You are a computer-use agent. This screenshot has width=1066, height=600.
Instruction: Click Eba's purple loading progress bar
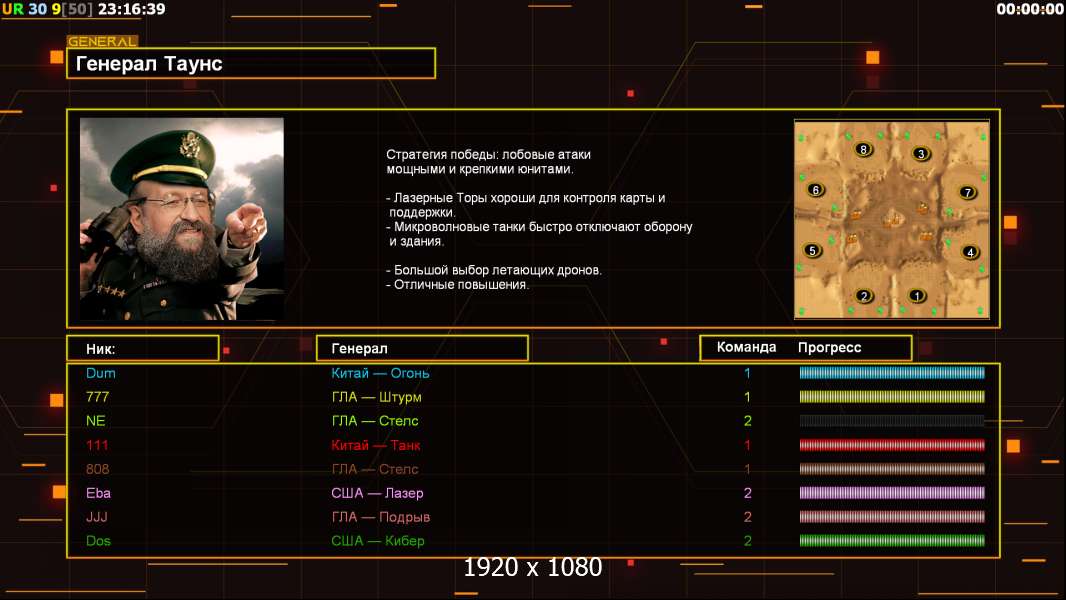(x=891, y=493)
